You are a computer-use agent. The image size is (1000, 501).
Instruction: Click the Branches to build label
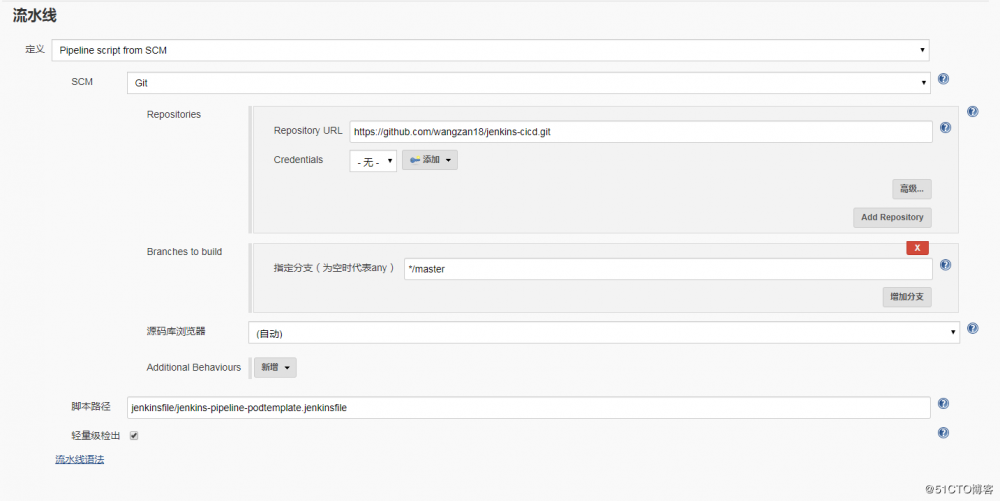[184, 252]
